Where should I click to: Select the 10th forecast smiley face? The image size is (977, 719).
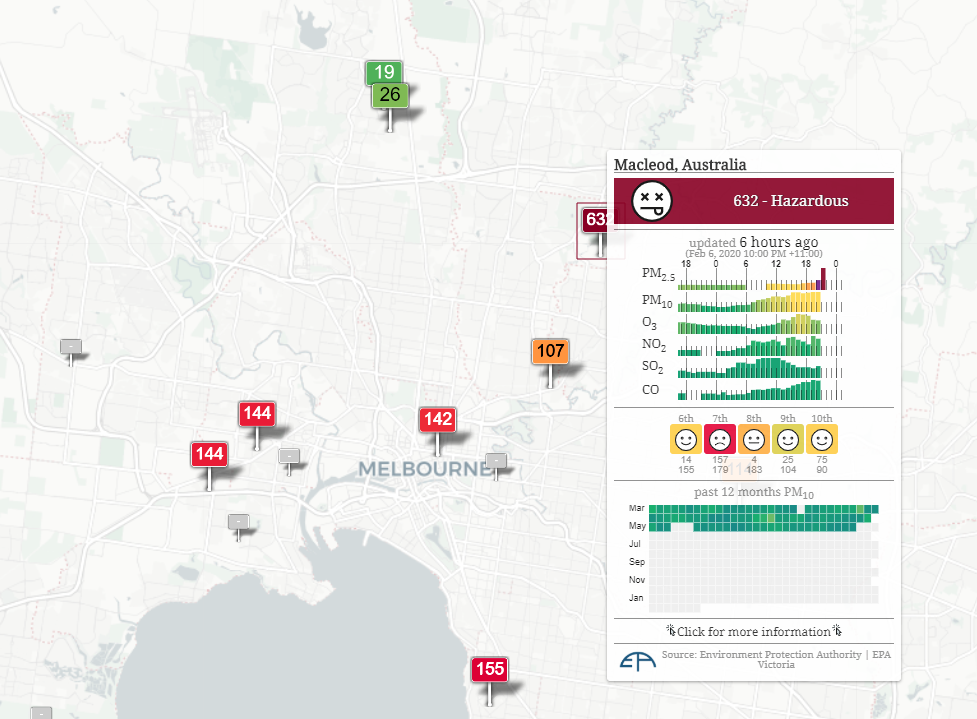pos(822,439)
